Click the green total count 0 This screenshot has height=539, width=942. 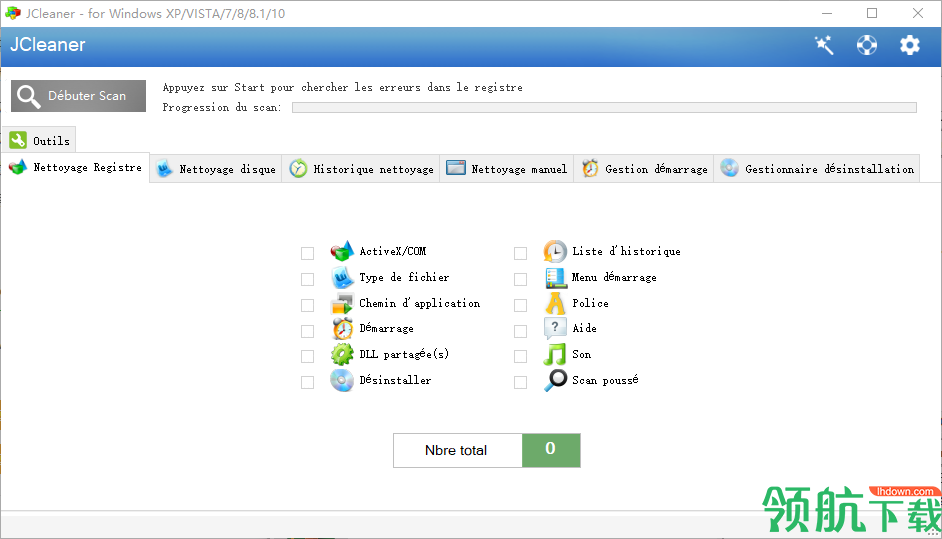coord(551,450)
